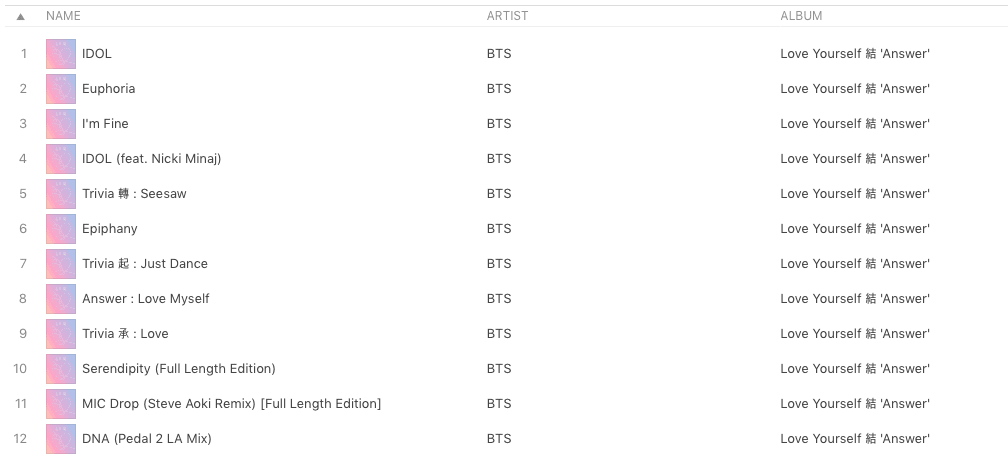Select the track Trivia 起 : Just Dance
1008x457 pixels.
(x=145, y=264)
